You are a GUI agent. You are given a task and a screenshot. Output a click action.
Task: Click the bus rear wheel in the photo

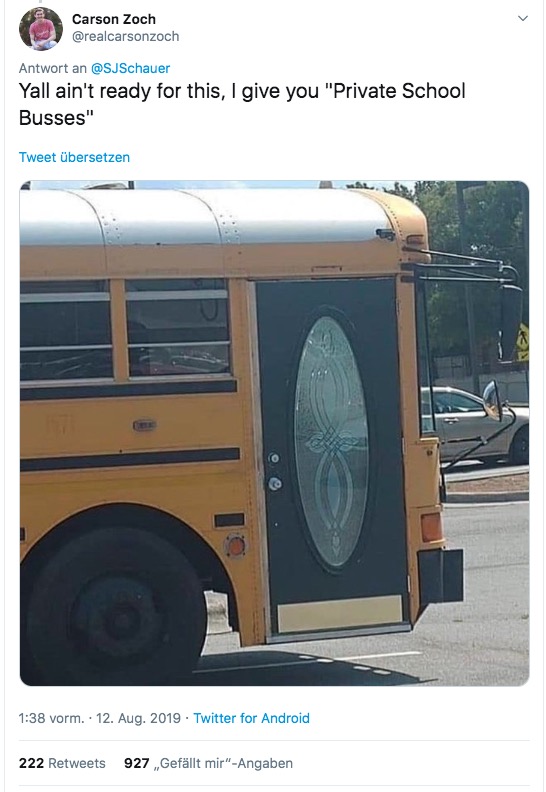(116, 604)
